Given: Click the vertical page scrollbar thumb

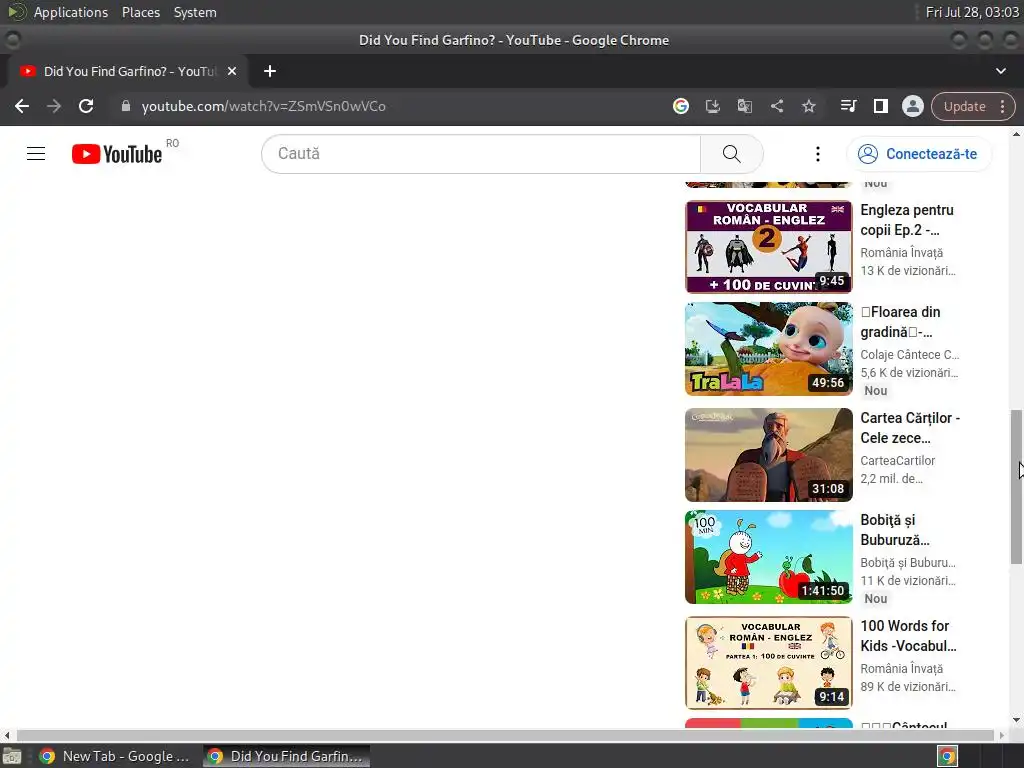Looking at the screenshot, I should pos(1016,487).
